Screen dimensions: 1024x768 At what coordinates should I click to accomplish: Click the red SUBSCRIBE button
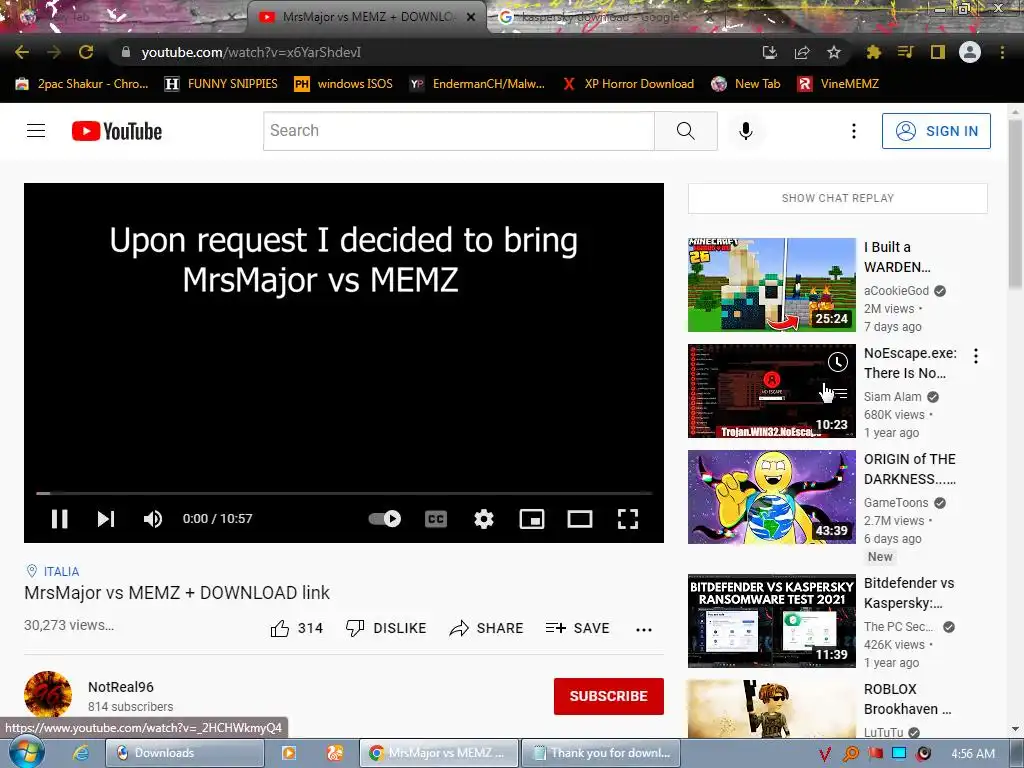(609, 696)
